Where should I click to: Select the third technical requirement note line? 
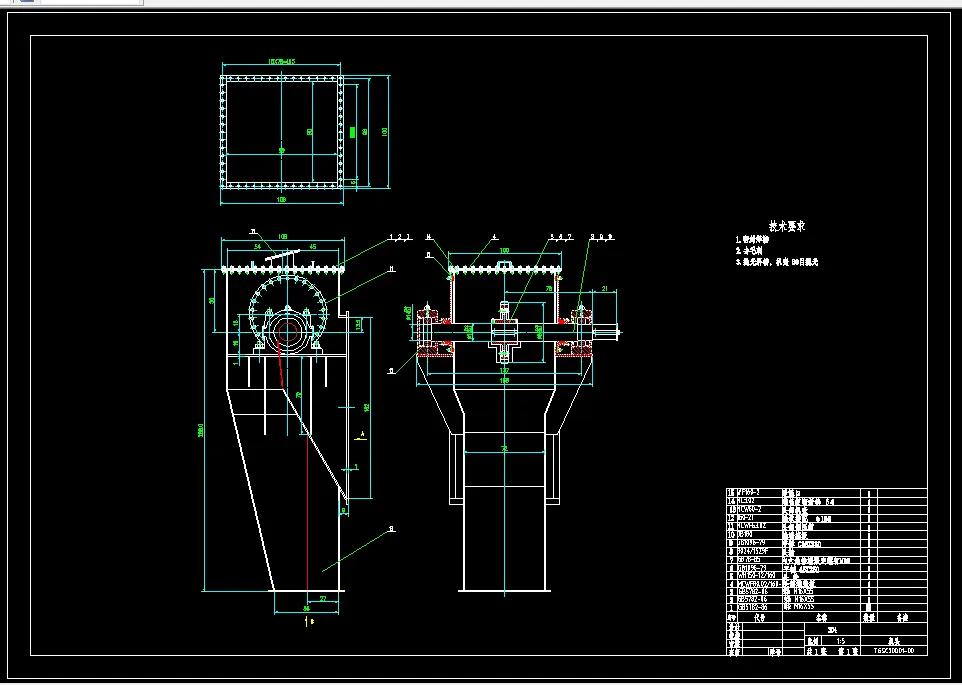[776, 262]
